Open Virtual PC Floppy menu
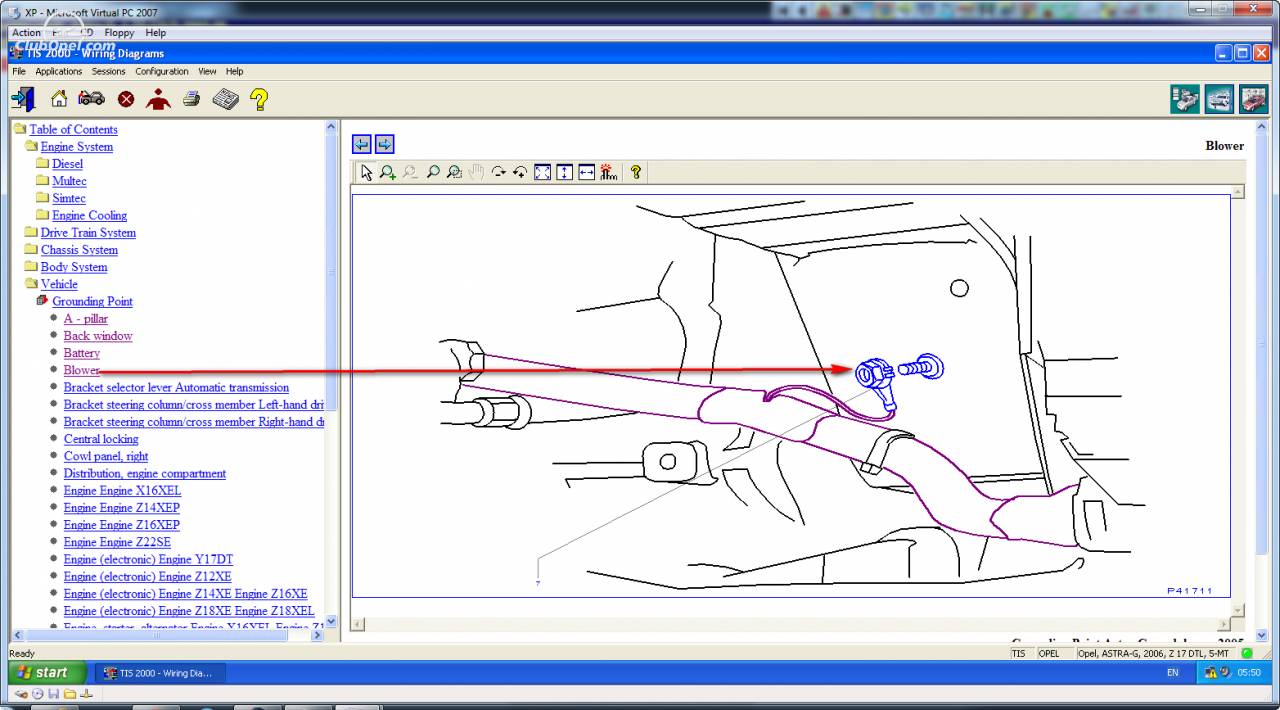The image size is (1280, 710). tap(119, 32)
